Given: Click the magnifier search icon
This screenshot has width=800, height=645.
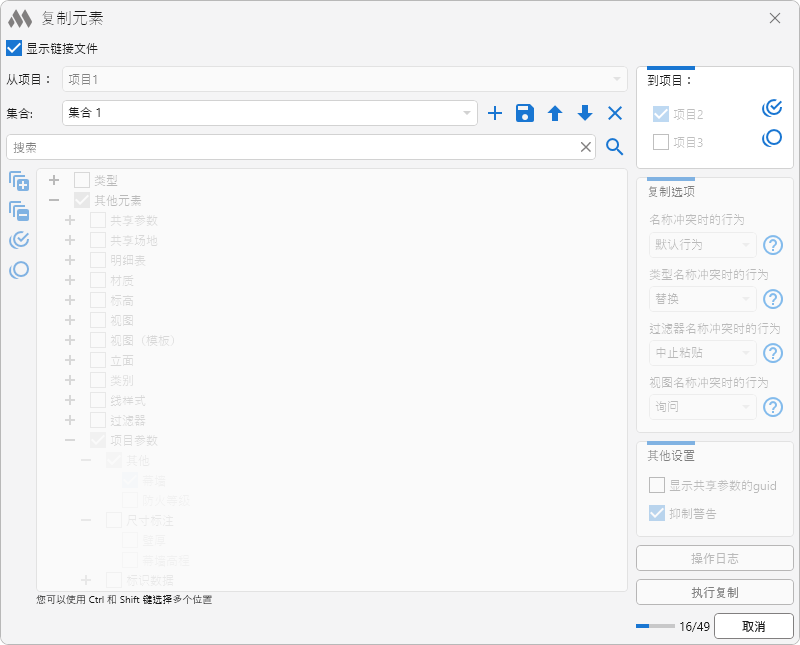Looking at the screenshot, I should pos(615,148).
